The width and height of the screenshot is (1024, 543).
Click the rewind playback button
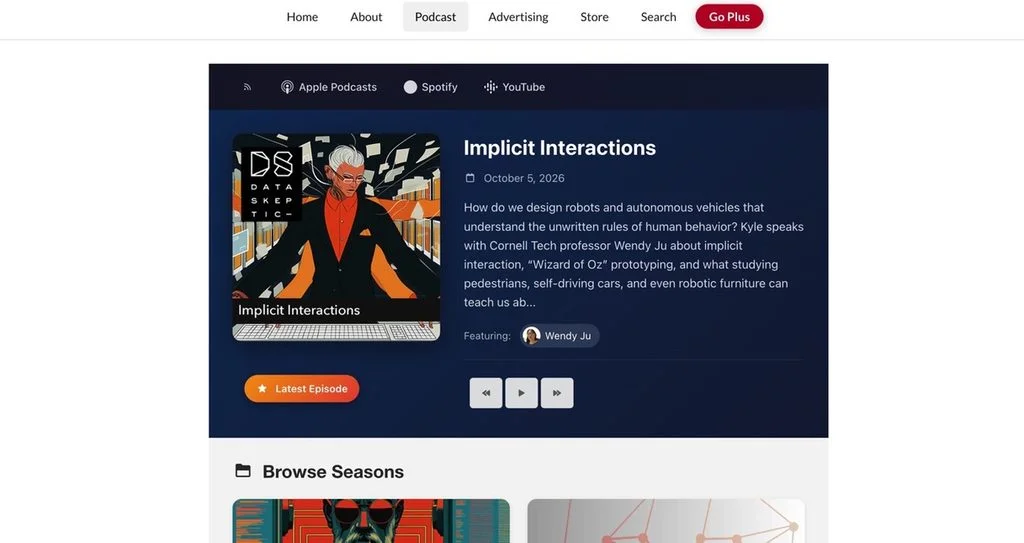click(486, 393)
